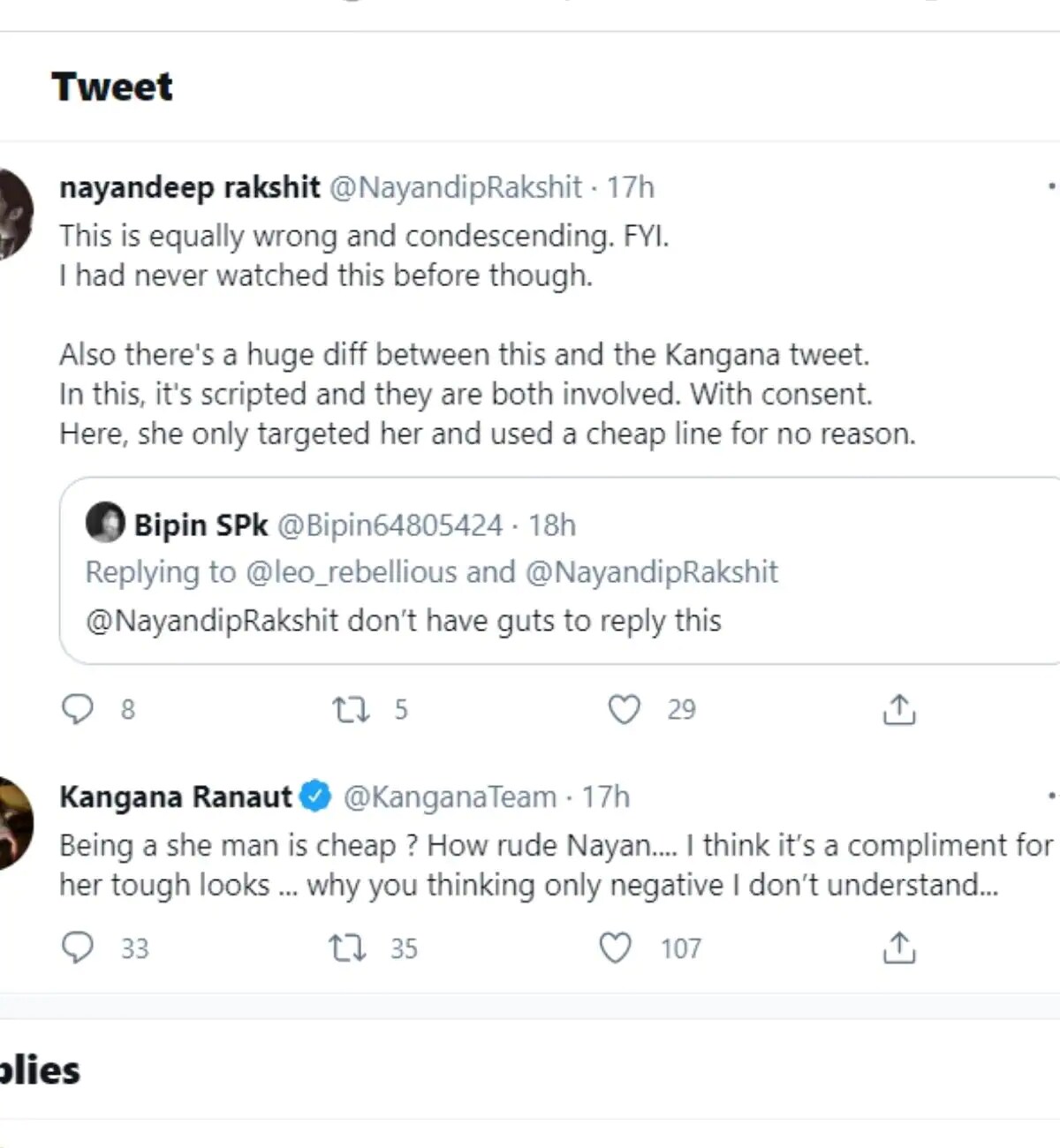1060x1148 pixels.
Task: Click Kangana Ranaut's avatar picture
Action: (x=12, y=823)
